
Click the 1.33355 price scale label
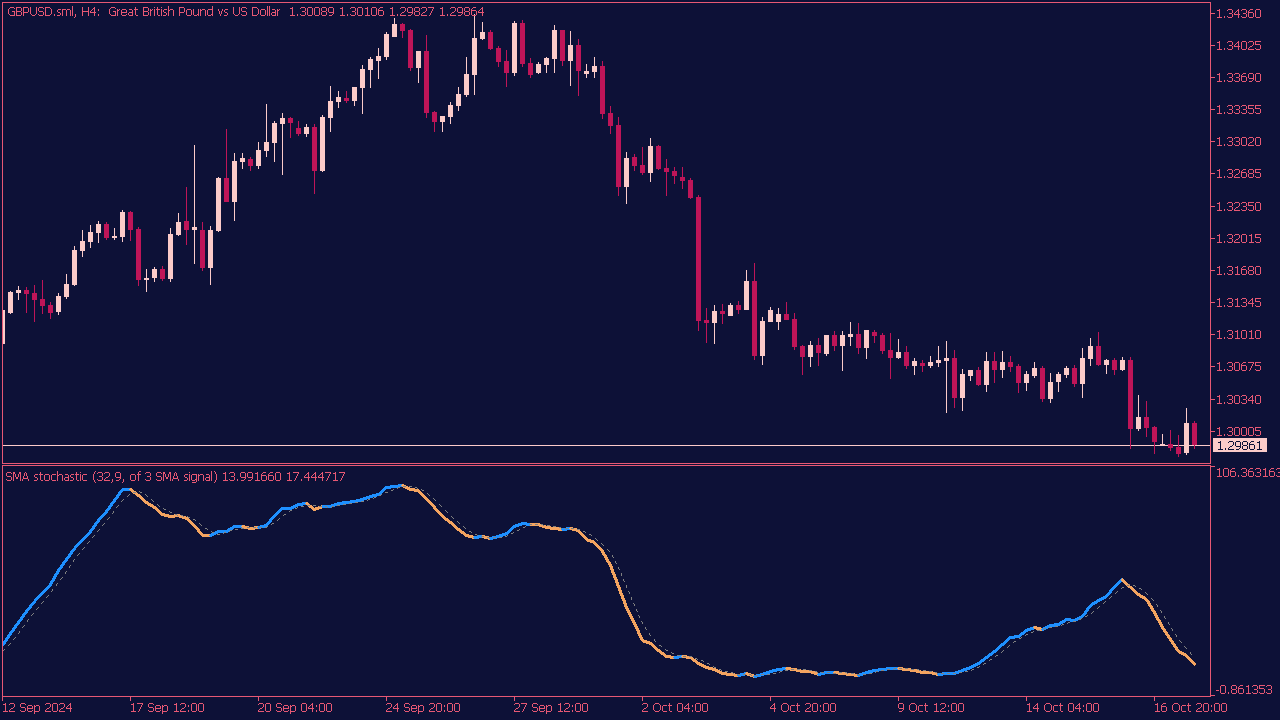[x=1238, y=109]
